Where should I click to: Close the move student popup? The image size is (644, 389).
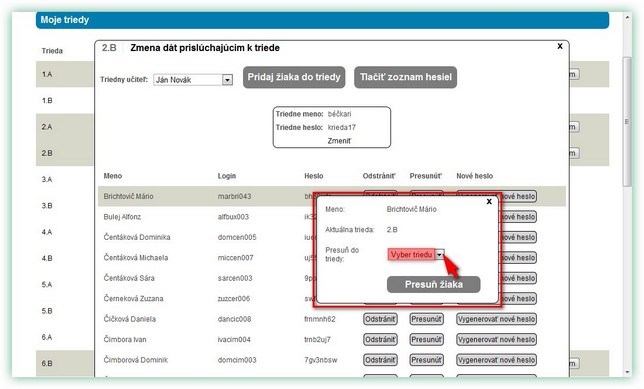(489, 202)
